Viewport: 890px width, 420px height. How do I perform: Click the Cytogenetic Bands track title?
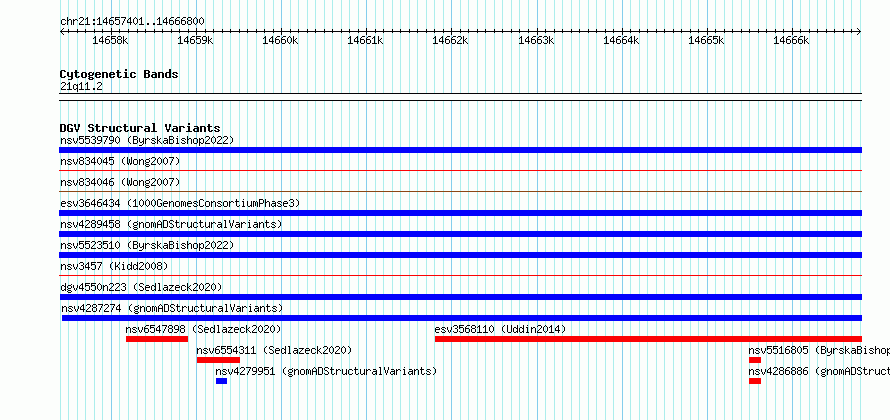(x=119, y=74)
